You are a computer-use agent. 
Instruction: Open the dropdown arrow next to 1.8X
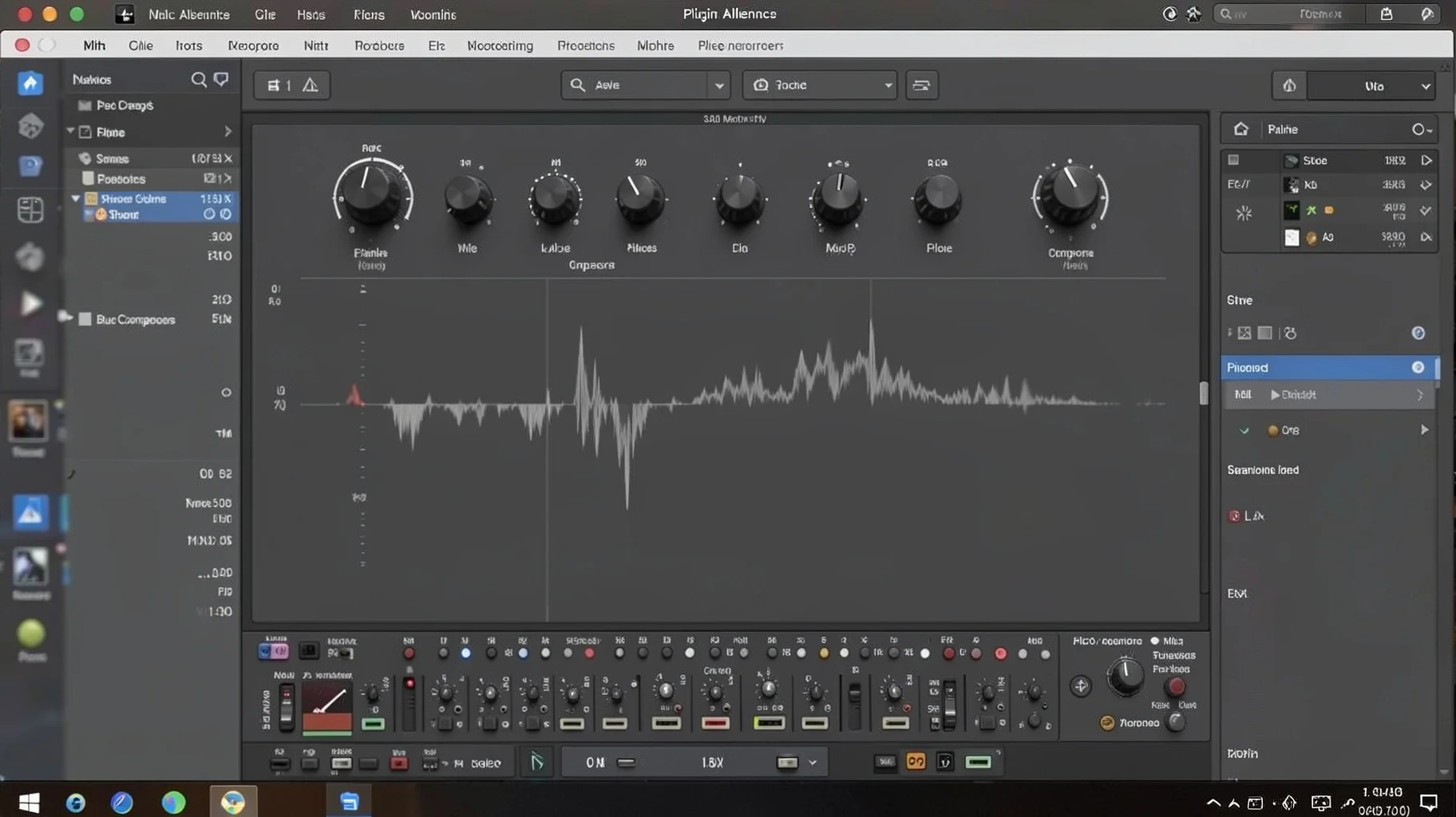click(813, 763)
